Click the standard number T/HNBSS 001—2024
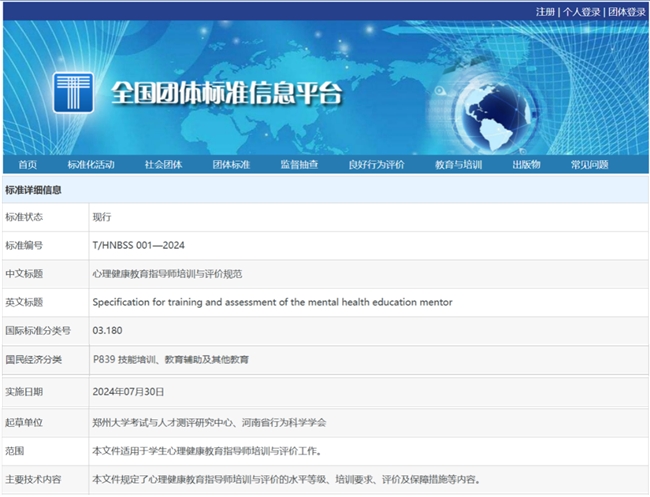 click(138, 245)
